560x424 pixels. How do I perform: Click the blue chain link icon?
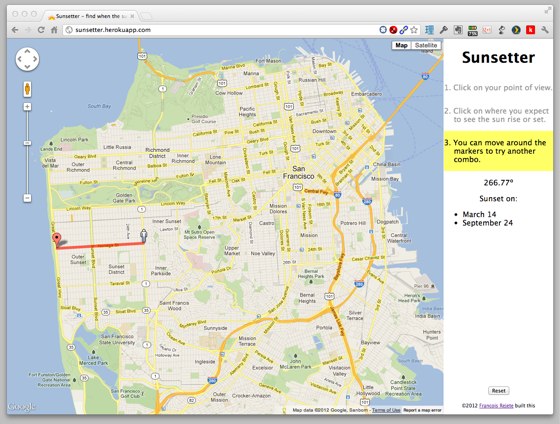404,30
